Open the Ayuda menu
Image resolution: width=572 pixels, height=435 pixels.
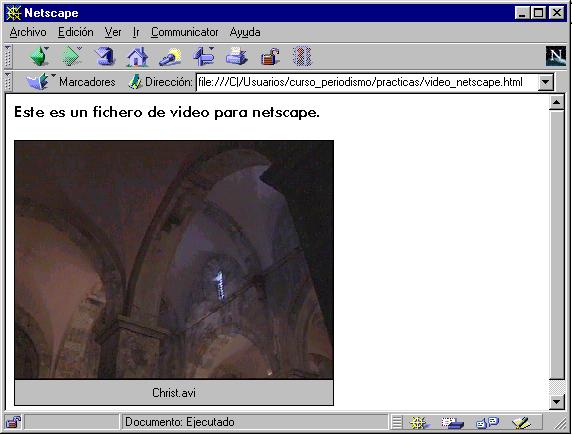245,32
